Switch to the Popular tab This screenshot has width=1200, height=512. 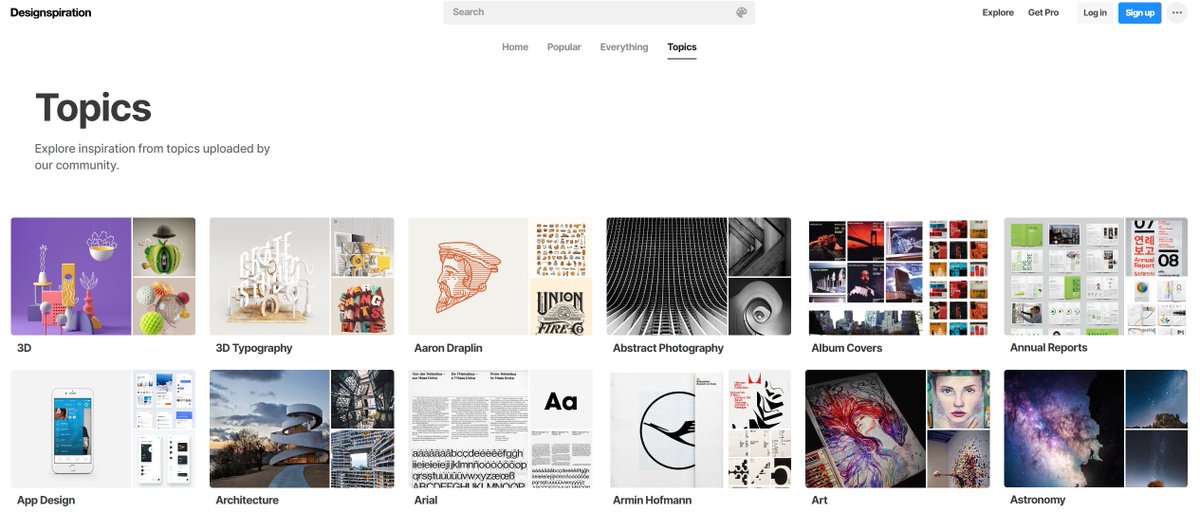(564, 47)
